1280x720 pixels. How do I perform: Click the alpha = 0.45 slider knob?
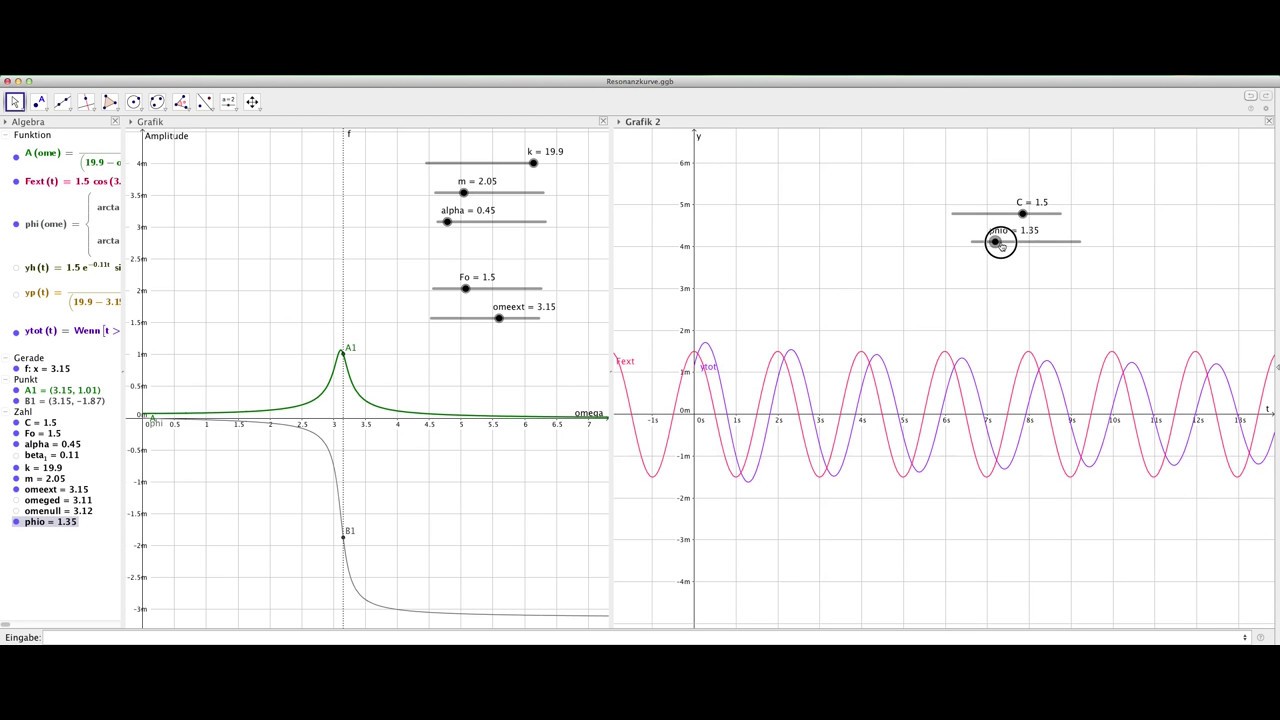[447, 221]
